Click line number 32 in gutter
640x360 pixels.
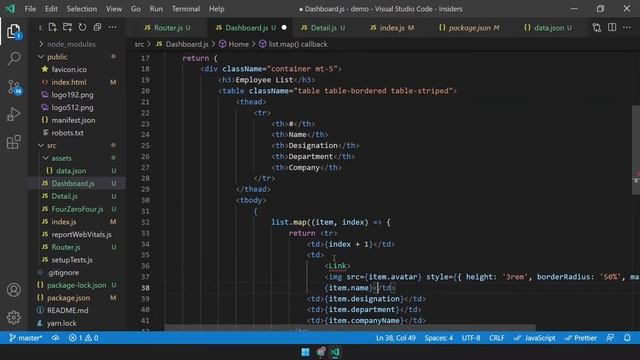click(x=145, y=222)
